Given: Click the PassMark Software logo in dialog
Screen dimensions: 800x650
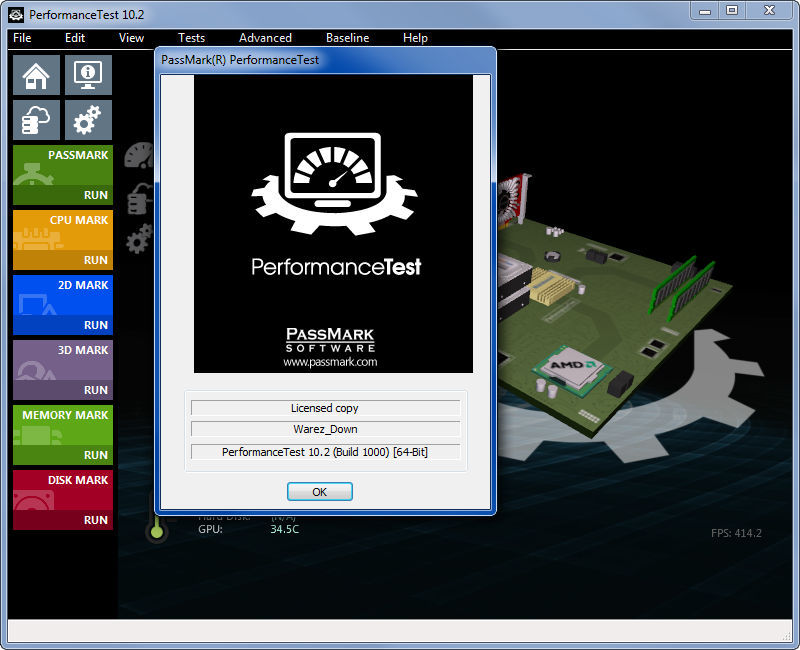Looking at the screenshot, I should click(330, 339).
